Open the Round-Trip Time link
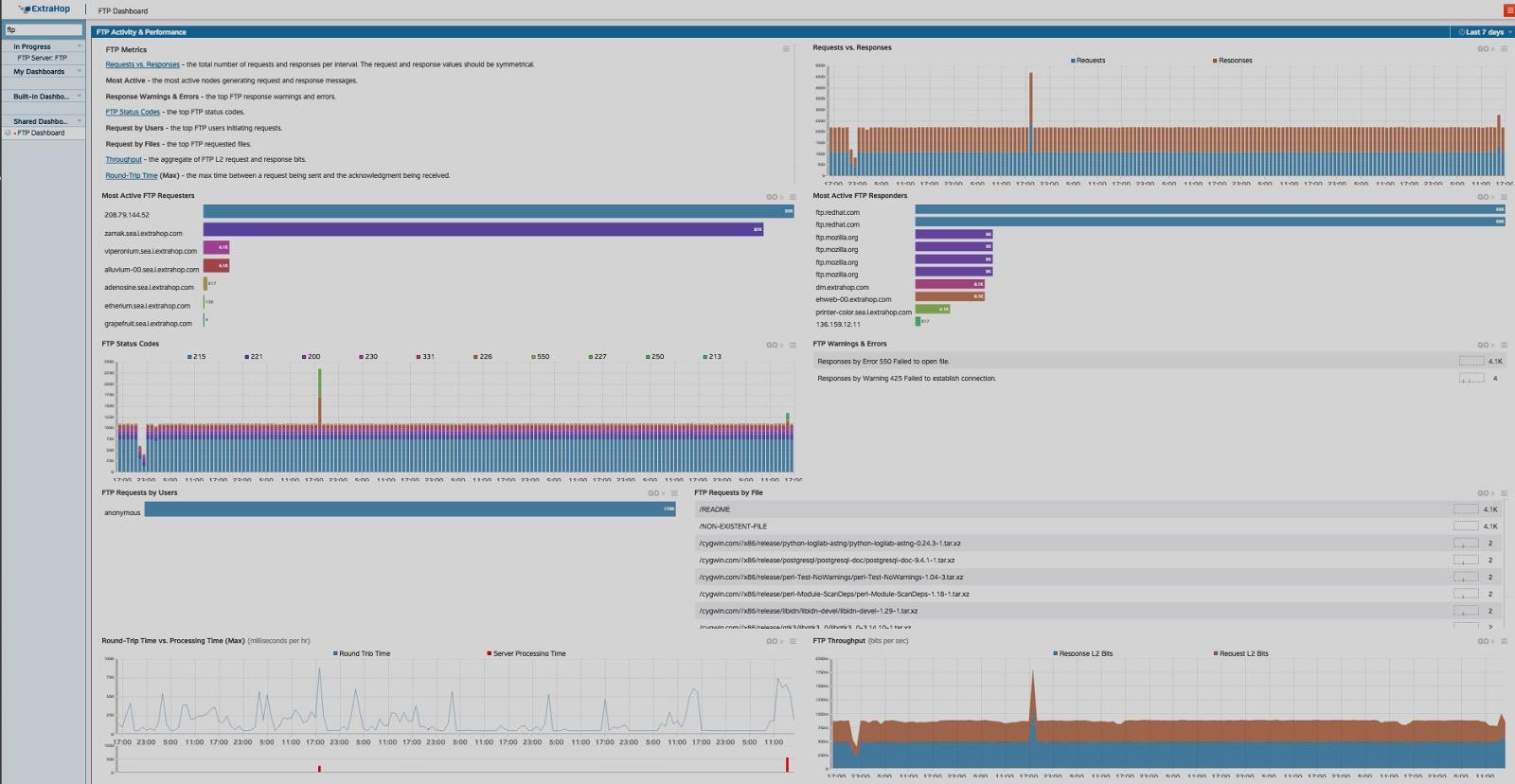Image resolution: width=1515 pixels, height=784 pixels. tap(132, 175)
